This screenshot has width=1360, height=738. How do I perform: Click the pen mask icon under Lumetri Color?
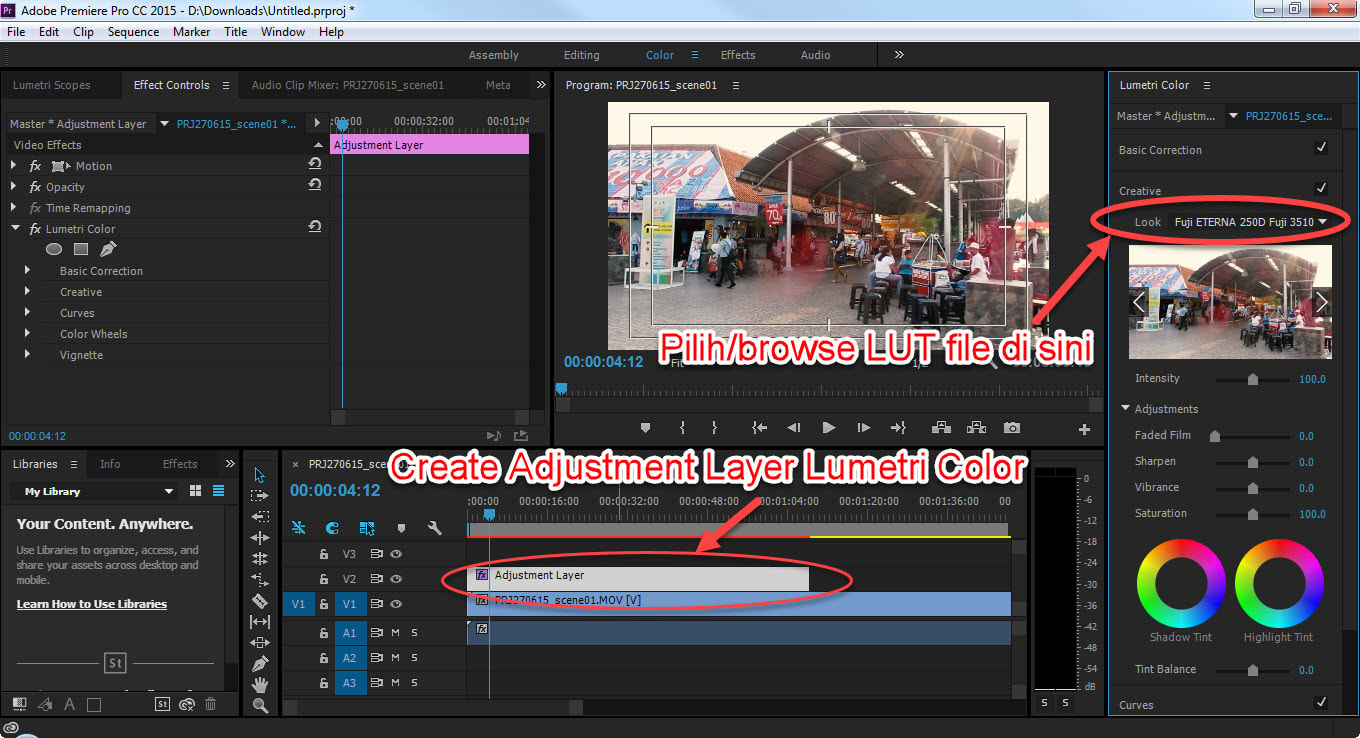click(x=108, y=249)
